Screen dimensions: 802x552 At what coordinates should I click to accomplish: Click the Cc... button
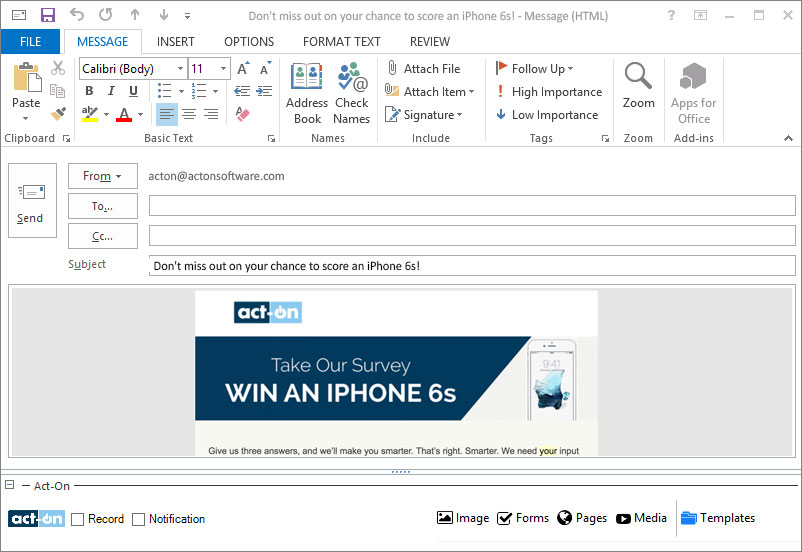coord(103,236)
